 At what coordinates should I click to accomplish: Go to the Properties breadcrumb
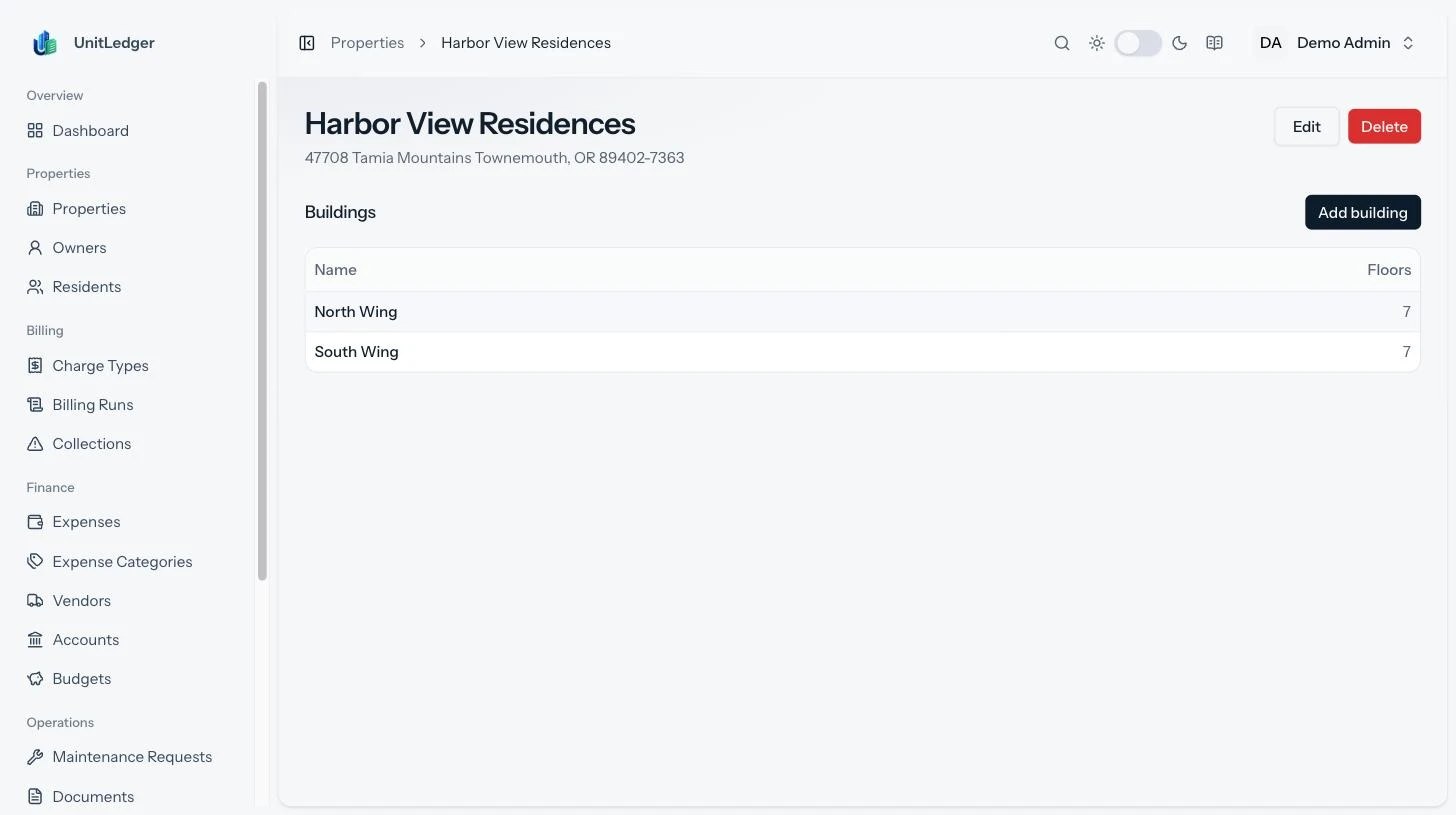coord(367,43)
